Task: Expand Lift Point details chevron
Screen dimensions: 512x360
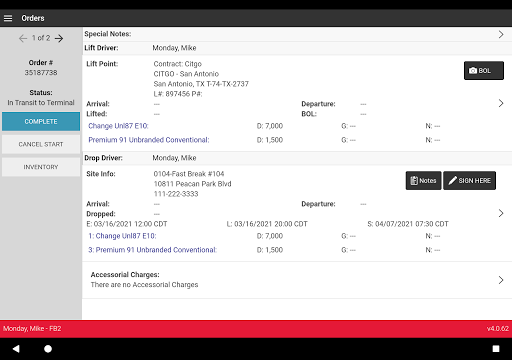Action: tap(501, 103)
